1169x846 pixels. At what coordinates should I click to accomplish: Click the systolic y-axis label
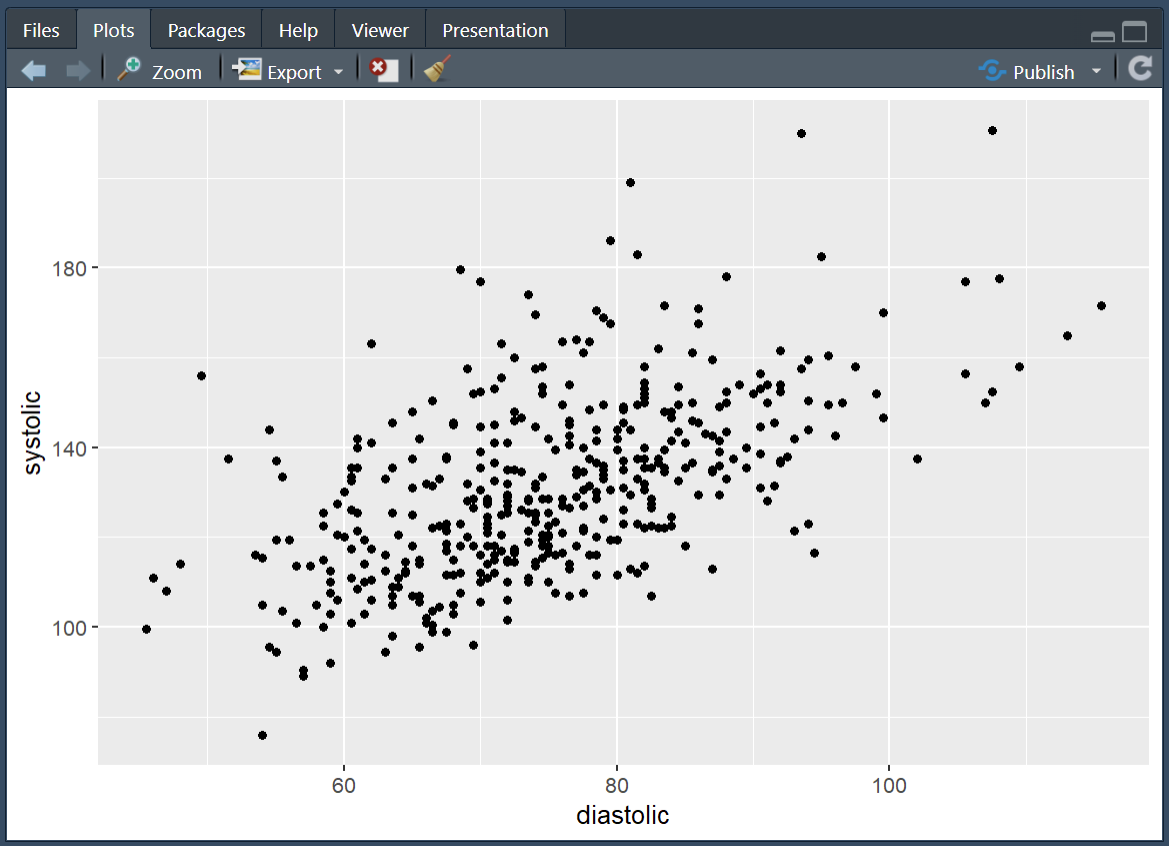(33, 433)
